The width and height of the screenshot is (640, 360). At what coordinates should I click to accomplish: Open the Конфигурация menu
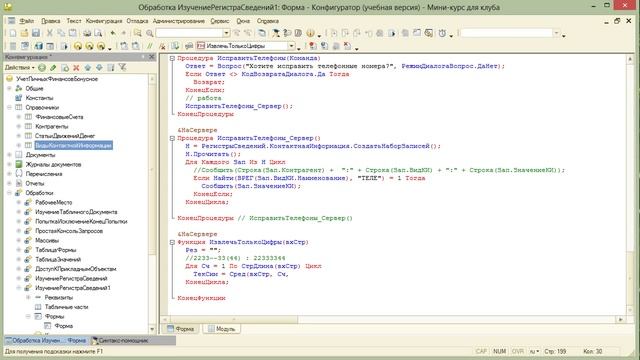(104, 21)
